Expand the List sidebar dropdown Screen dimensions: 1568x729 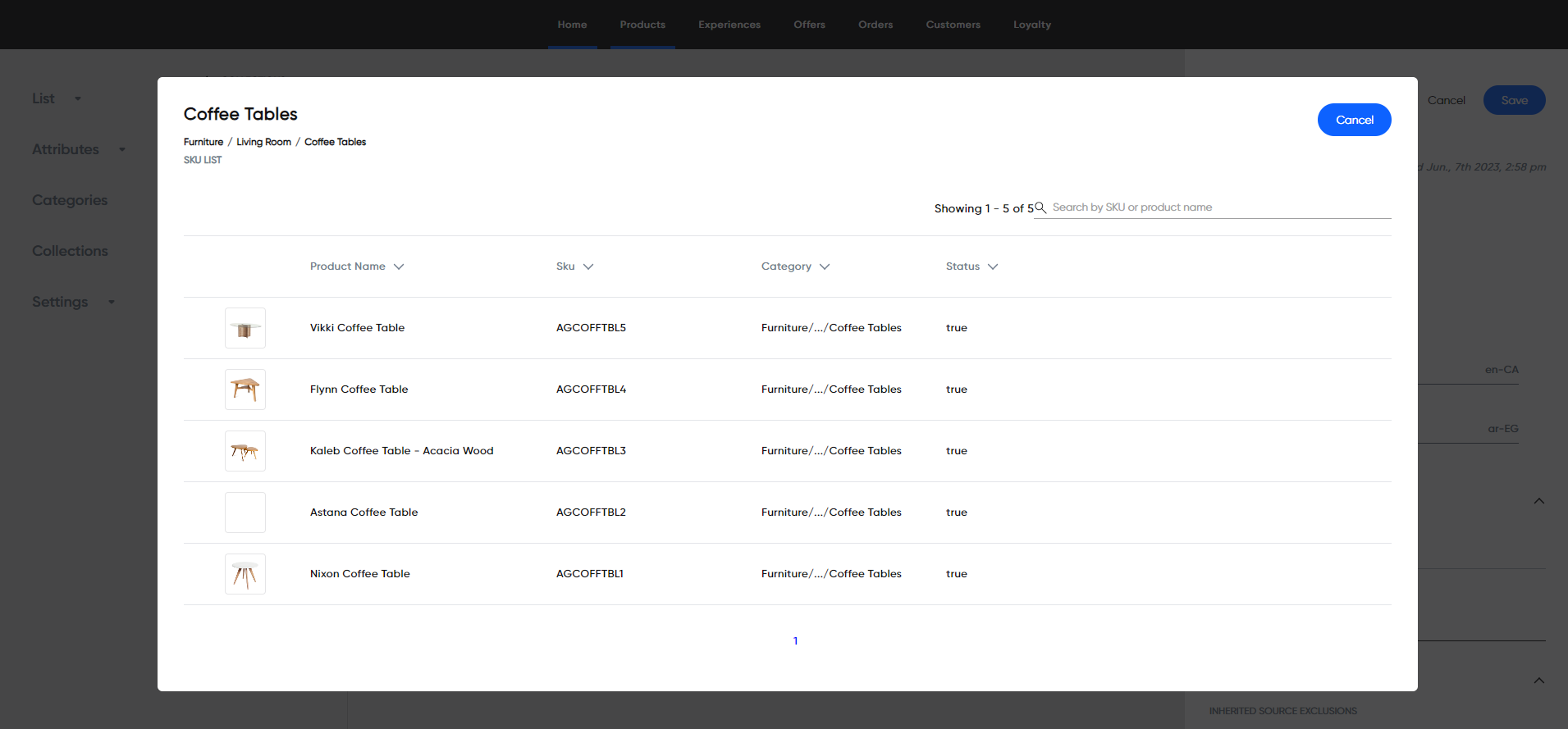point(78,98)
